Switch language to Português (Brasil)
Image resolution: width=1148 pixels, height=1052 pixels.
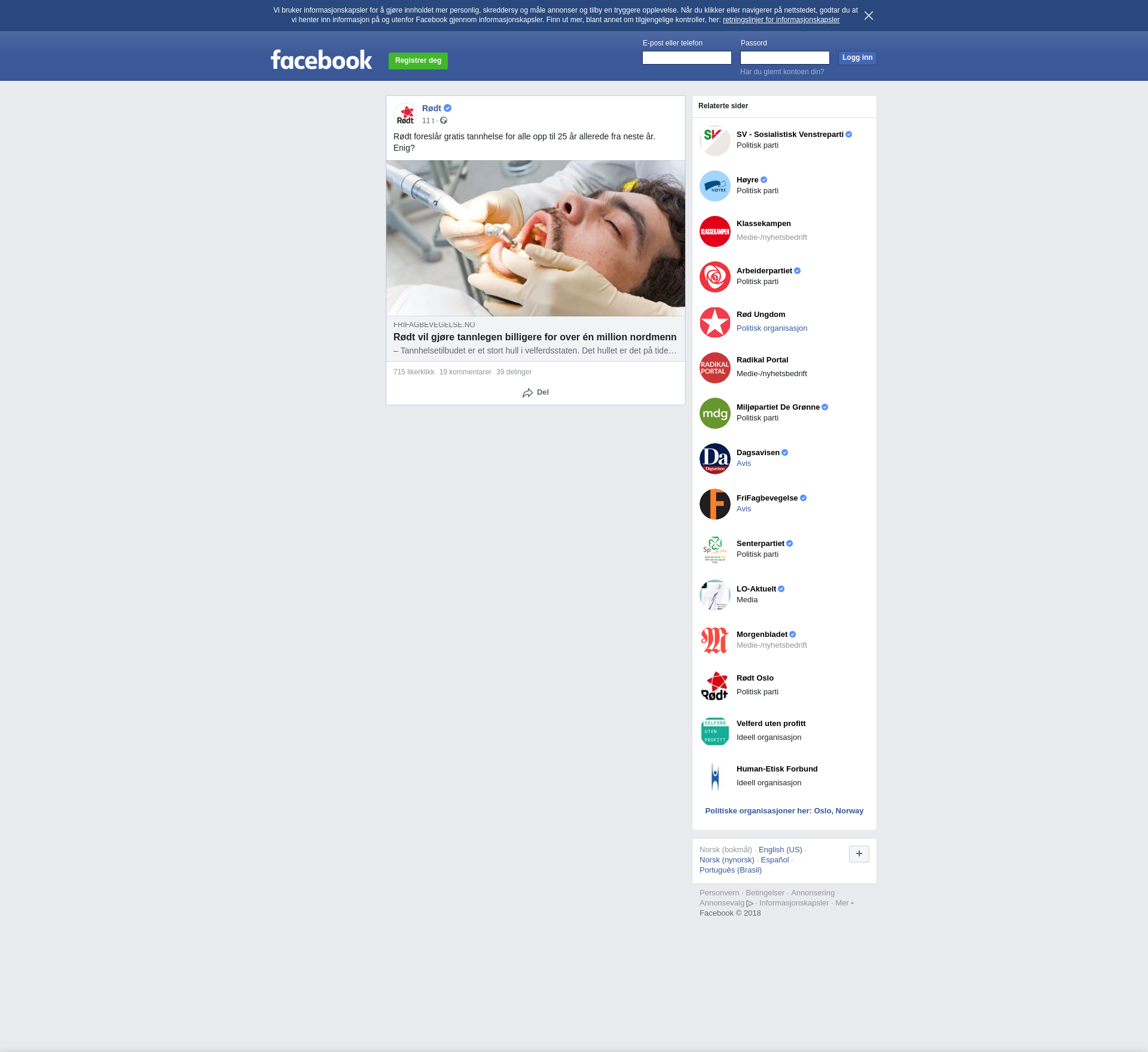[731, 870]
